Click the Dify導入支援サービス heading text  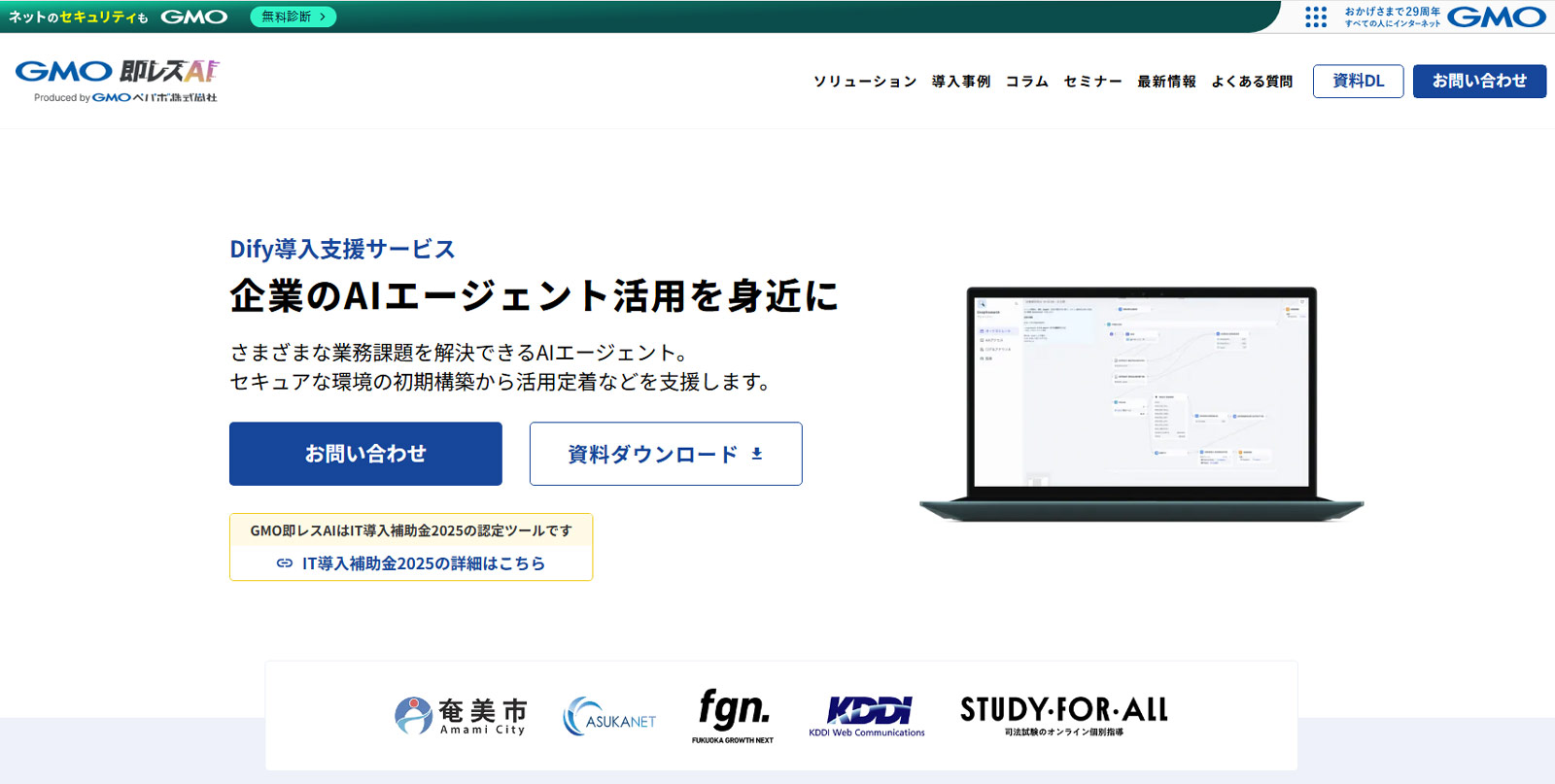pos(342,250)
